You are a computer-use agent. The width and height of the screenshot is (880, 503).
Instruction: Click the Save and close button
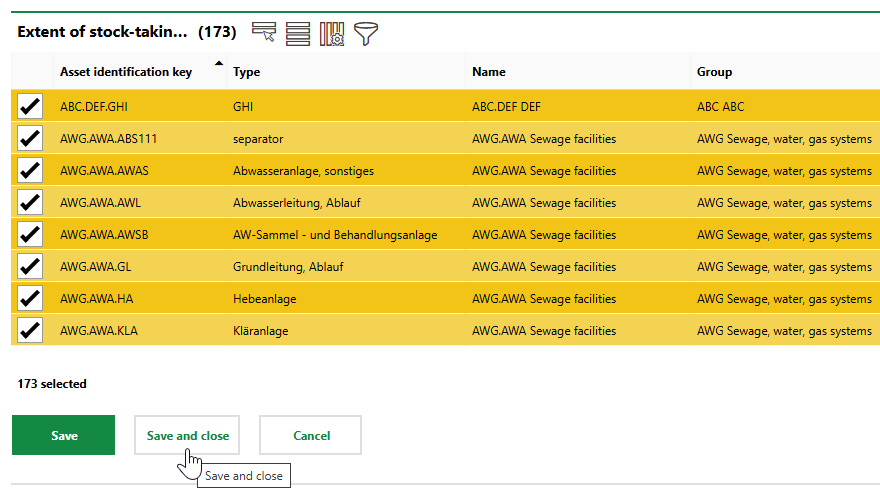(x=187, y=435)
